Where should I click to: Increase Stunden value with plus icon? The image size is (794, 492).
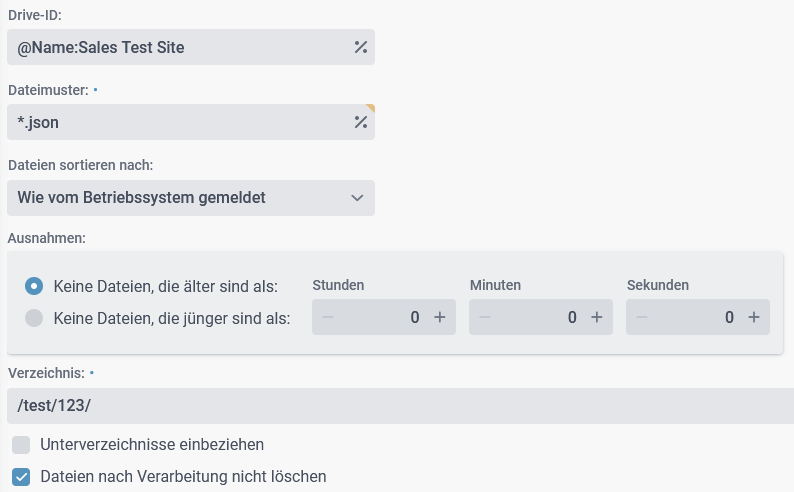(439, 317)
